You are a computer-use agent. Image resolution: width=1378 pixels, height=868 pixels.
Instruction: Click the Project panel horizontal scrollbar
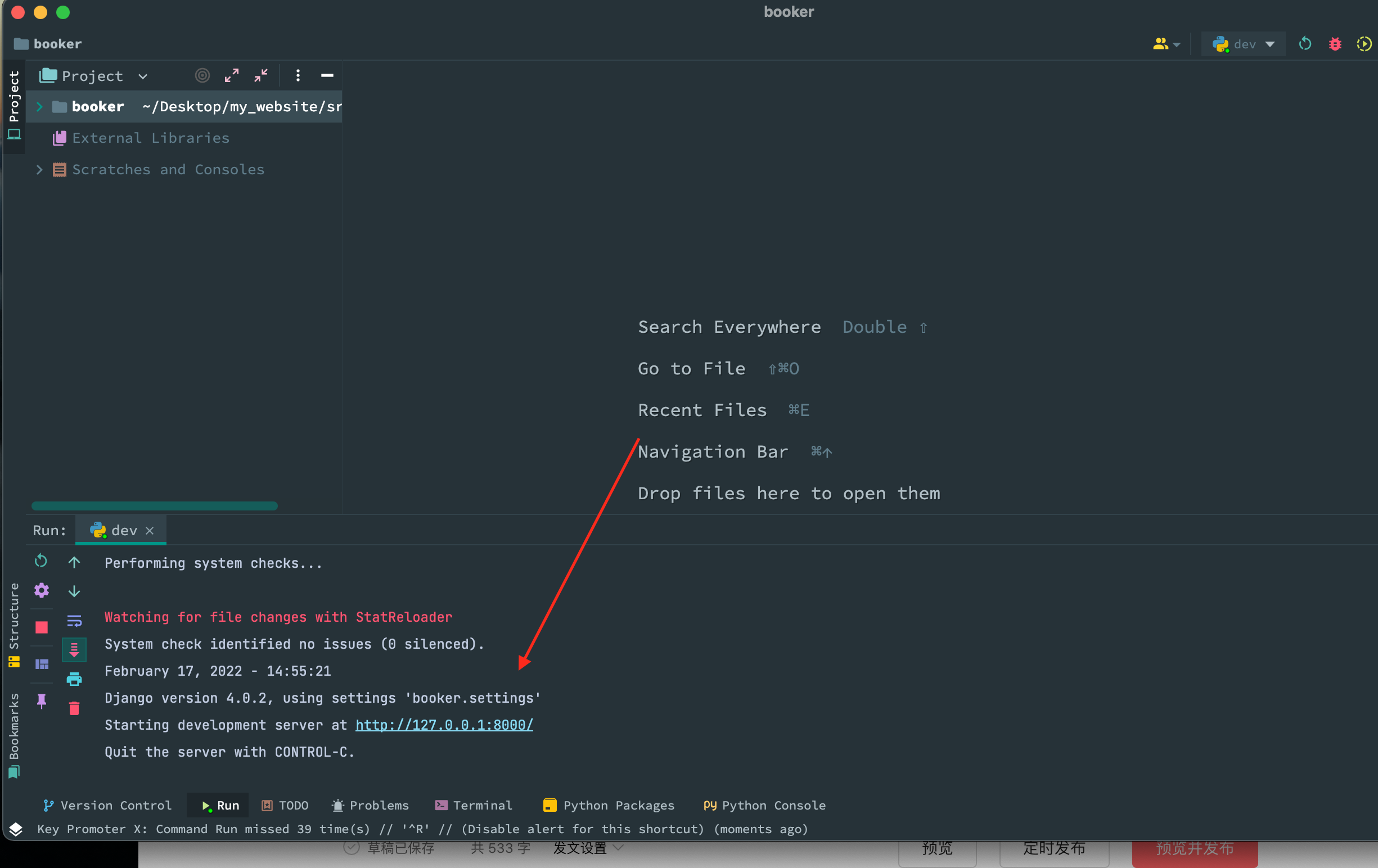(155, 505)
